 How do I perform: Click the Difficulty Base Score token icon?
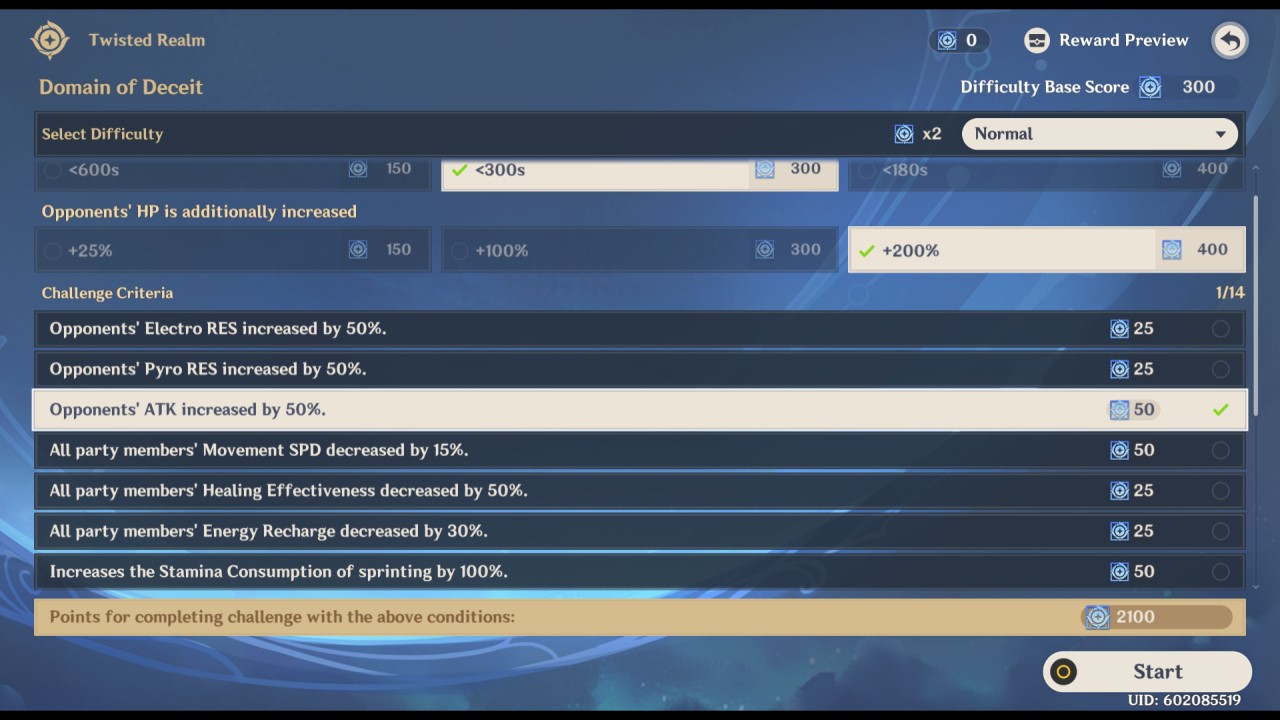click(x=1150, y=87)
